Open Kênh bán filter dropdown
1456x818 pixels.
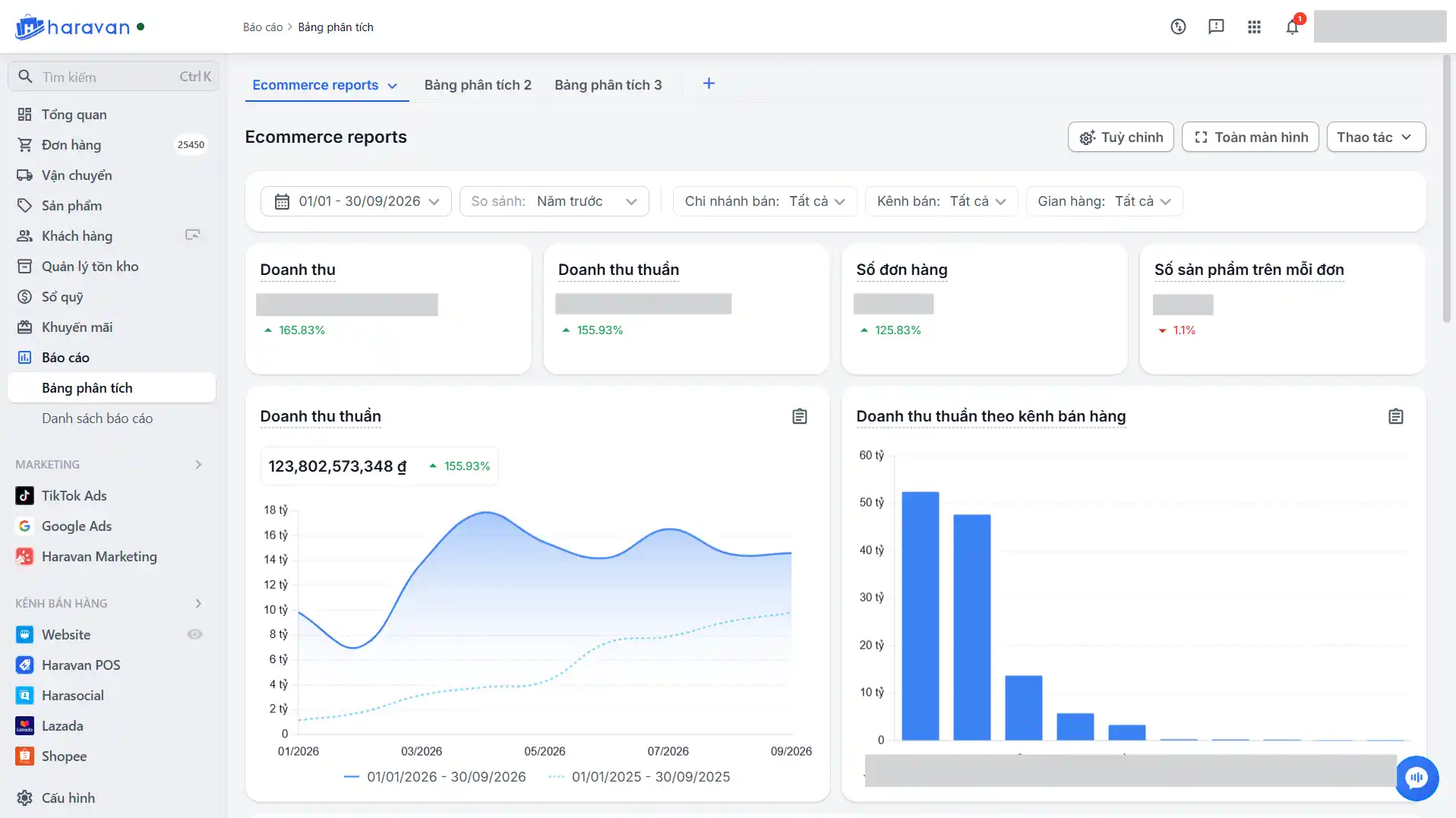click(941, 201)
